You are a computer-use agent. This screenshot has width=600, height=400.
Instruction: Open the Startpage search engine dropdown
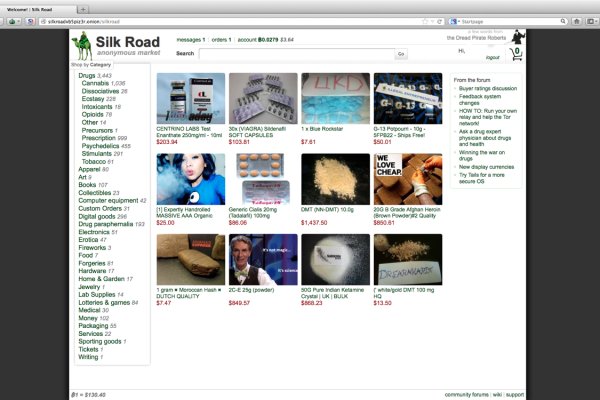(x=454, y=21)
